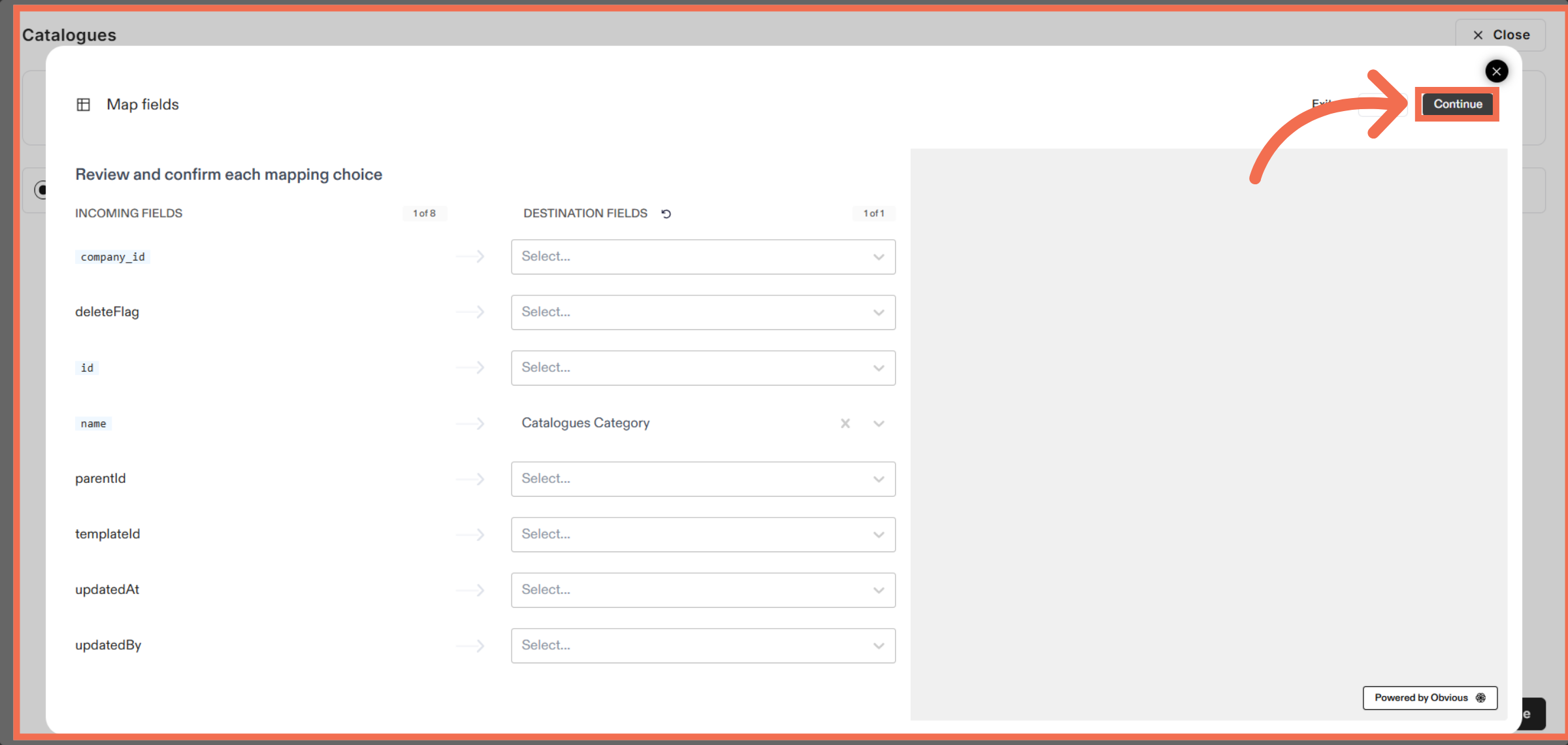Click the 1 of 8 counter badge
1568x745 pixels.
tap(425, 213)
